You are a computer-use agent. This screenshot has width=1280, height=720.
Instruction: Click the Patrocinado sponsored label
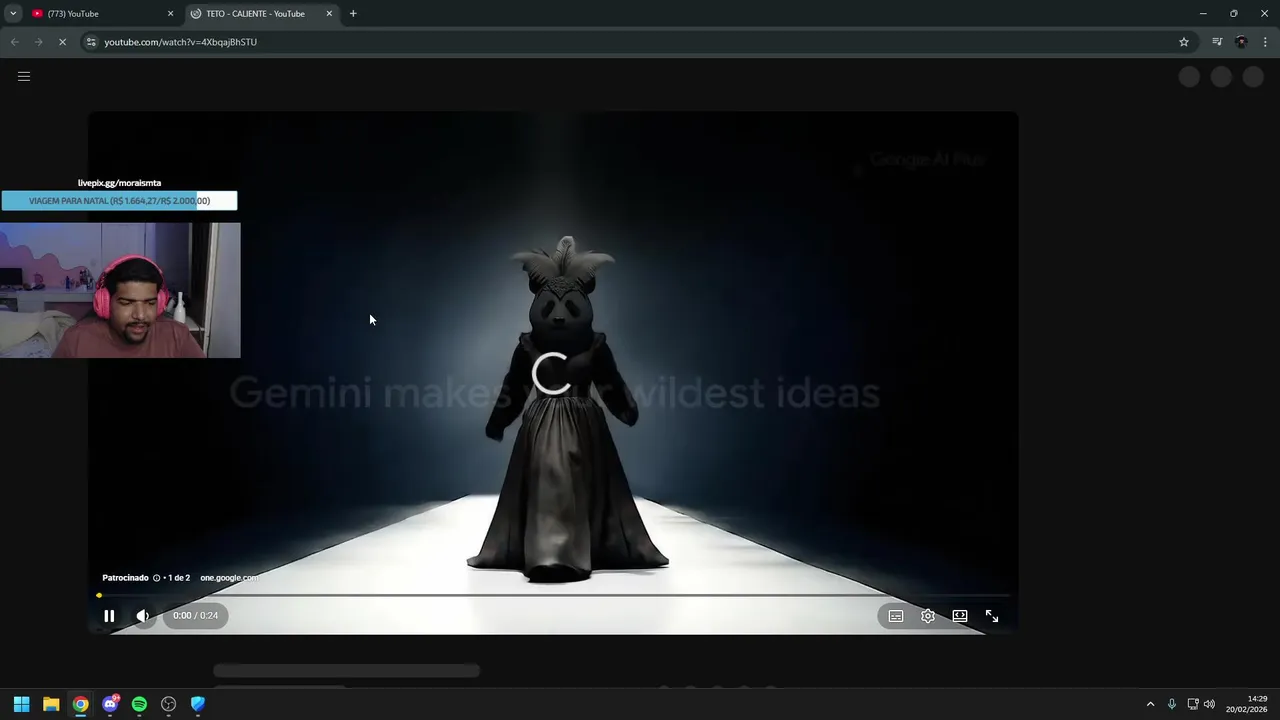(x=125, y=578)
